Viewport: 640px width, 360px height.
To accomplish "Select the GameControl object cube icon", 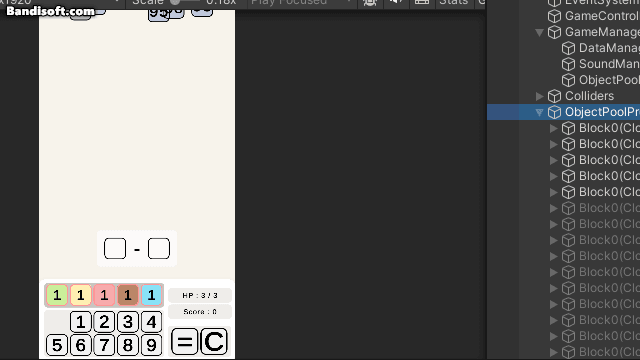I will [x=554, y=16].
